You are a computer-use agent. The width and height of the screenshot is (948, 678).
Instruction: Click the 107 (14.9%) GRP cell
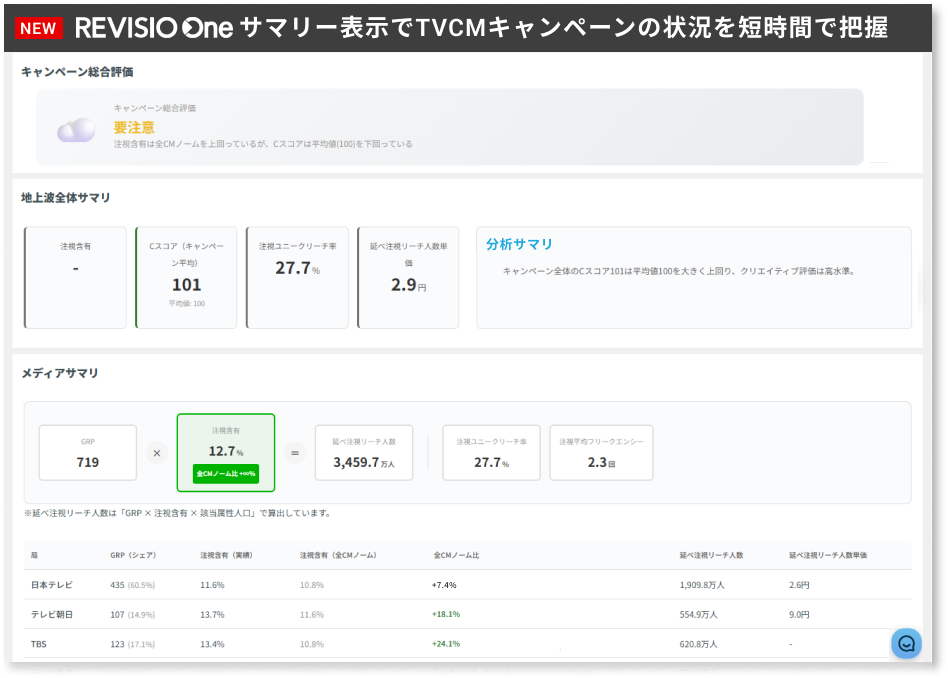(x=132, y=614)
